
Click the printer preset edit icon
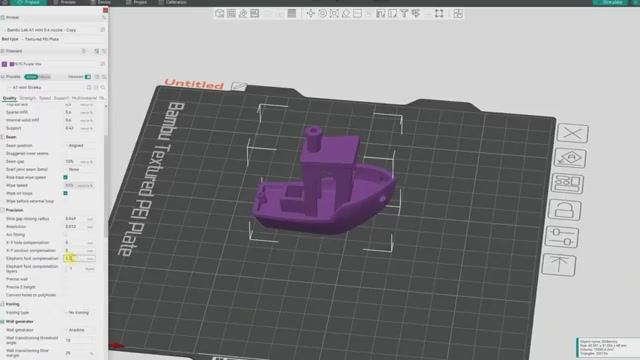[102, 30]
